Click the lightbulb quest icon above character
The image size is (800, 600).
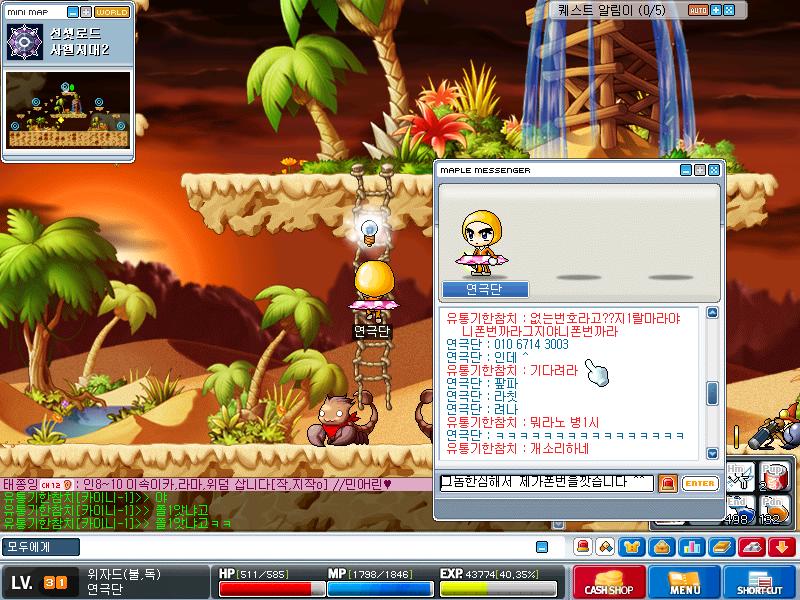point(369,232)
